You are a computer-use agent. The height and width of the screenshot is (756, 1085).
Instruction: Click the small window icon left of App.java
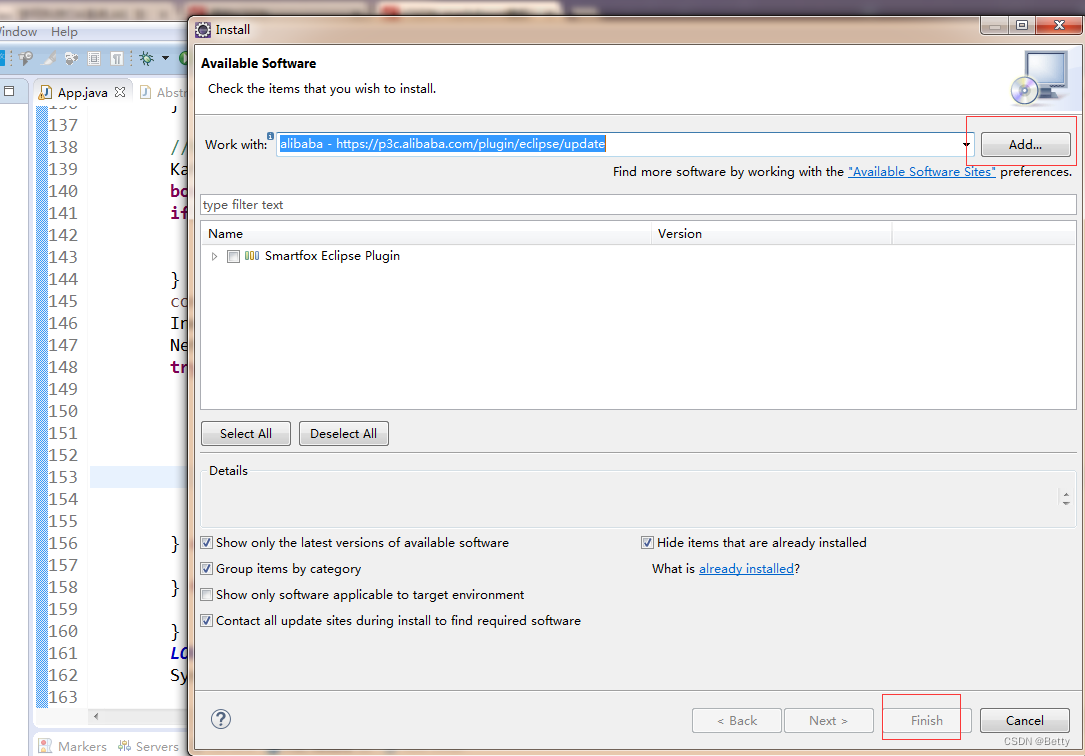pyautogui.click(x=9, y=91)
